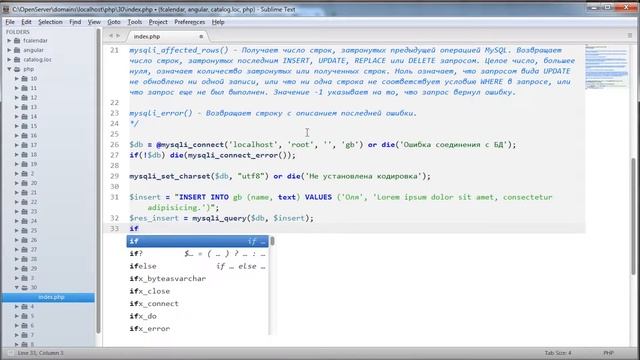Select folder 28 in sidebar
This screenshot has height=360, width=640.
[x=33, y=259]
